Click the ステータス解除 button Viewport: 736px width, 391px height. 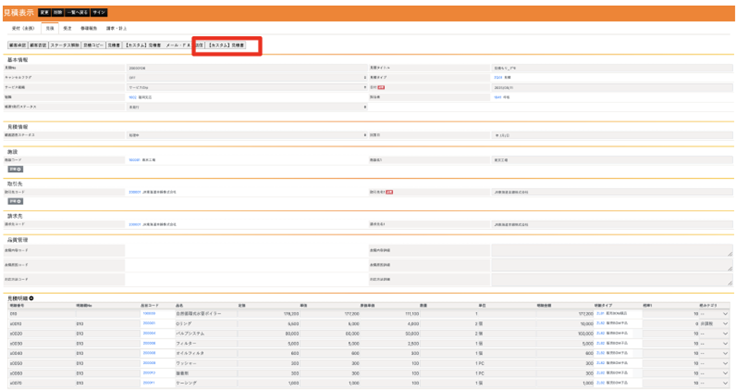point(65,45)
